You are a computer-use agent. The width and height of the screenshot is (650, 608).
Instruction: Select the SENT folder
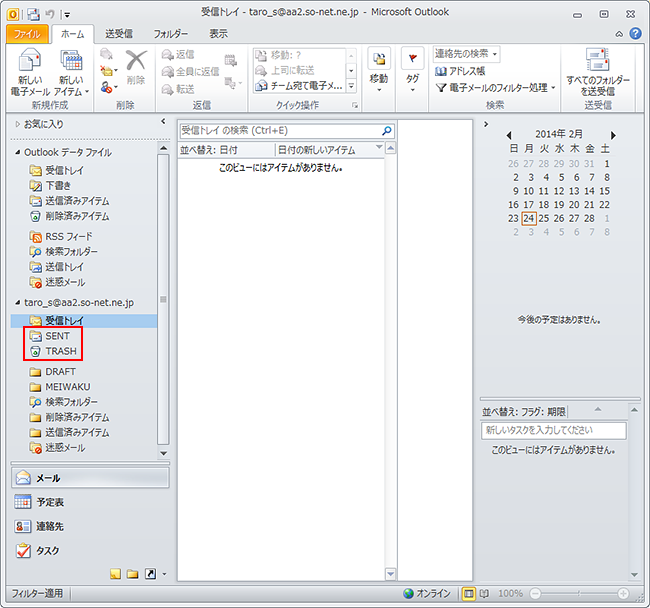click(x=57, y=336)
